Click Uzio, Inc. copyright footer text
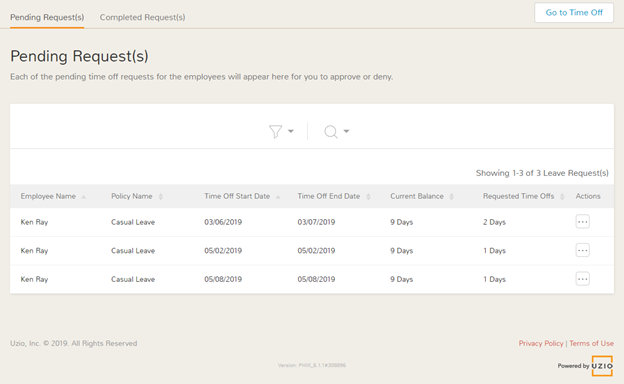 coord(74,343)
